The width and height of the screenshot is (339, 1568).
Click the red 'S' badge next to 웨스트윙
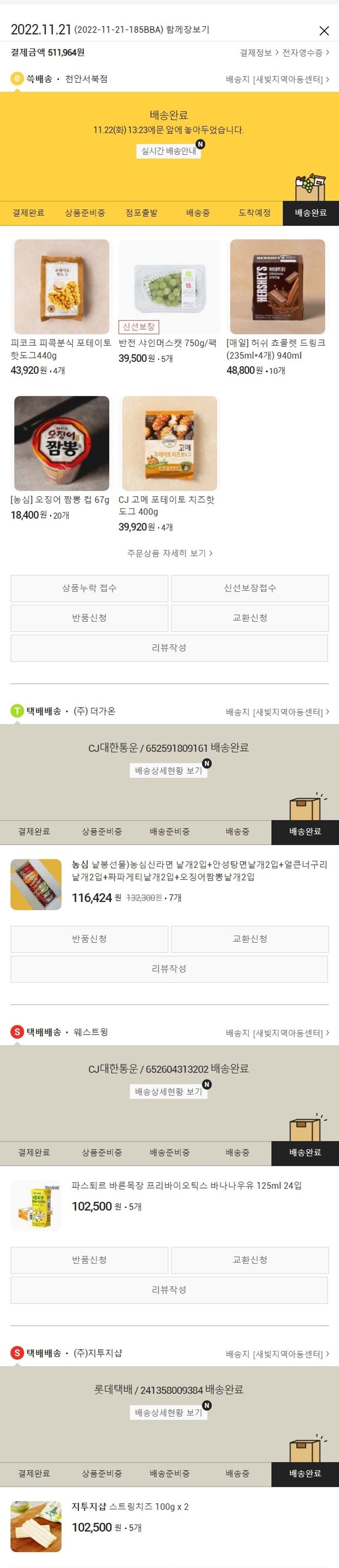(x=17, y=1032)
